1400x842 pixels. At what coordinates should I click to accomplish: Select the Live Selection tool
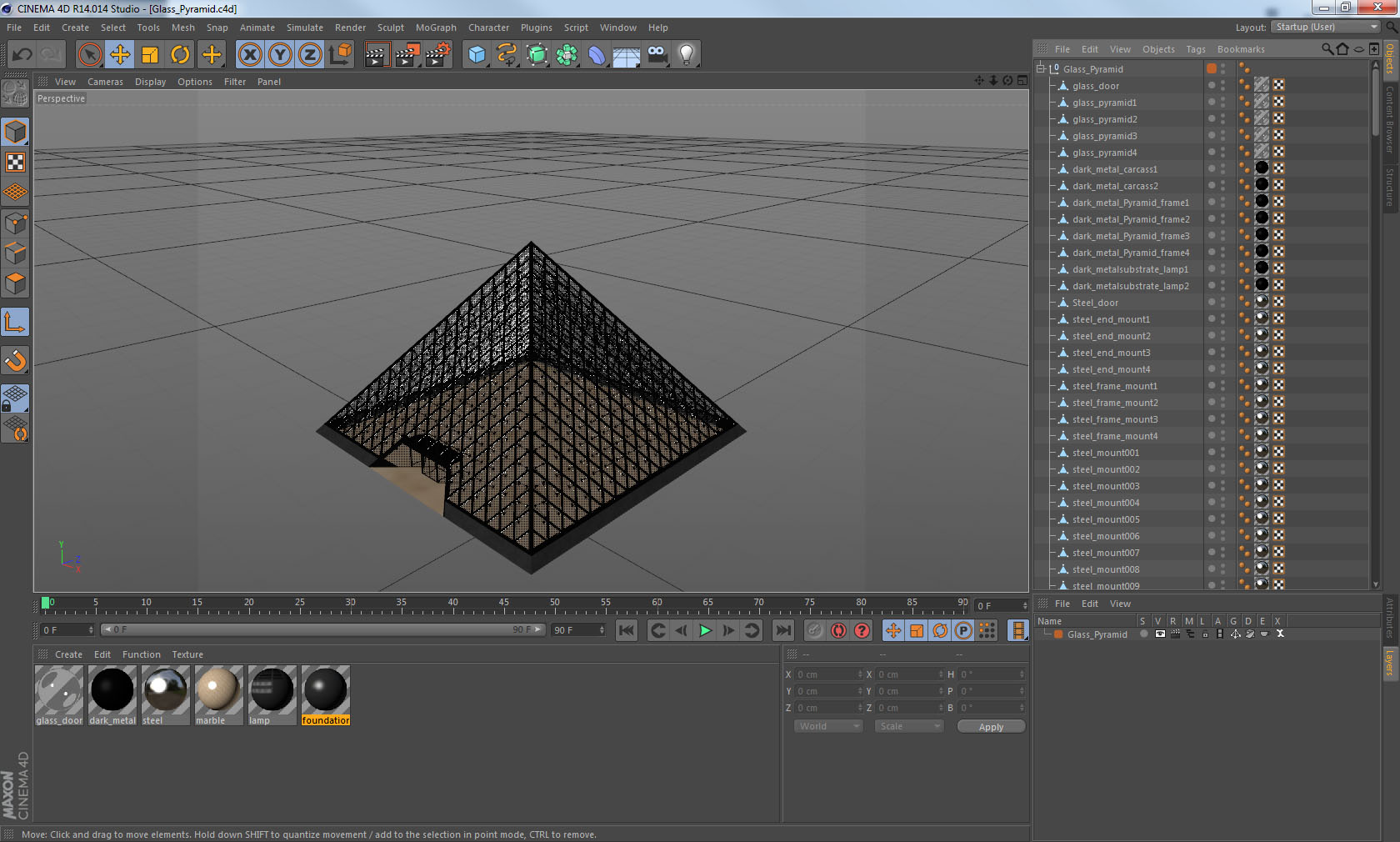89,55
